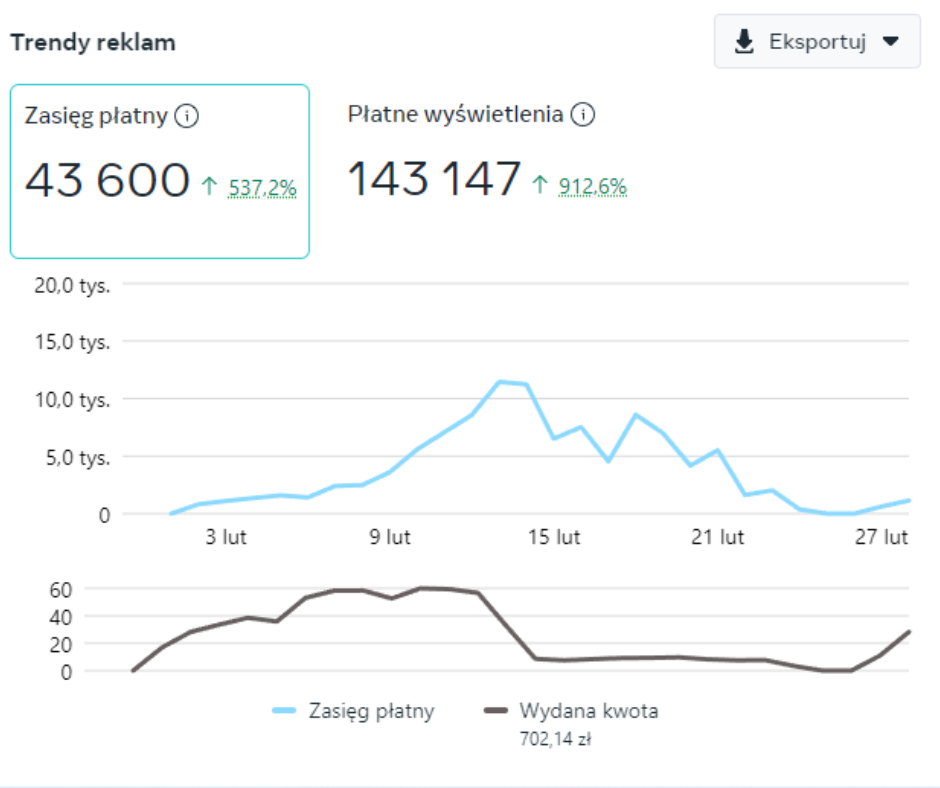This screenshot has height=788, width=940.
Task: Click the 15,0 tys. axis label
Action: click(x=73, y=342)
